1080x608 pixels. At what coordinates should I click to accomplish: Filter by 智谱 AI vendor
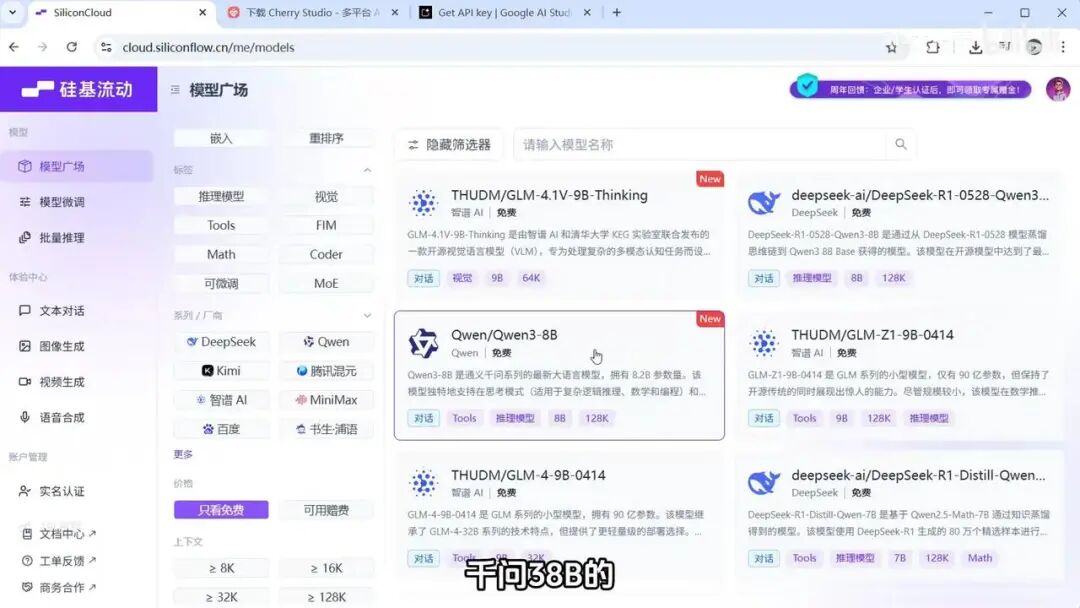(x=221, y=399)
